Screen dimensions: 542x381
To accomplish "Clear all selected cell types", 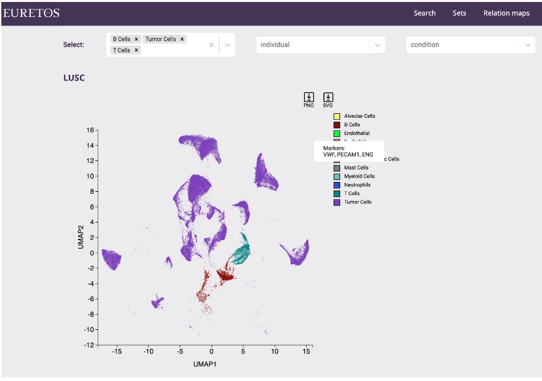I will tap(211, 45).
